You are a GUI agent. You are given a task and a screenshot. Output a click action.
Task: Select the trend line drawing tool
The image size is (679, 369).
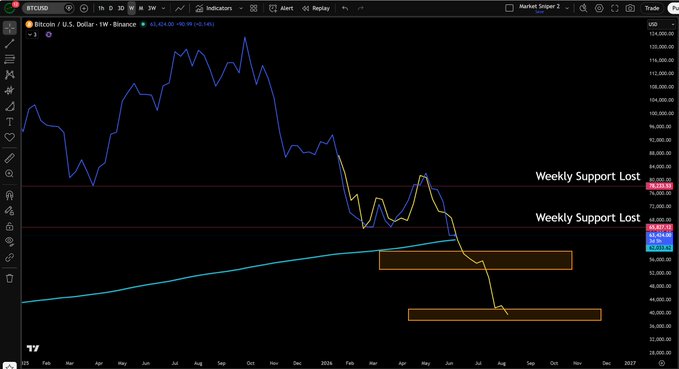point(10,43)
